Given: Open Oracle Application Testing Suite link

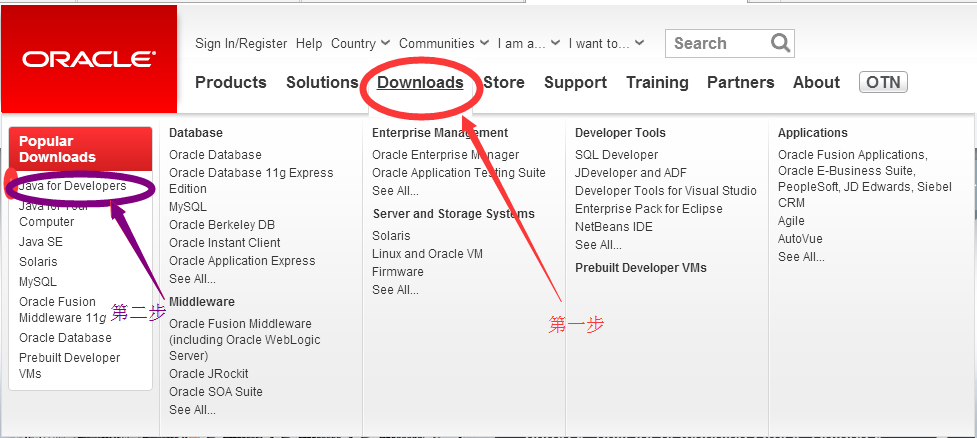Looking at the screenshot, I should tap(459, 173).
